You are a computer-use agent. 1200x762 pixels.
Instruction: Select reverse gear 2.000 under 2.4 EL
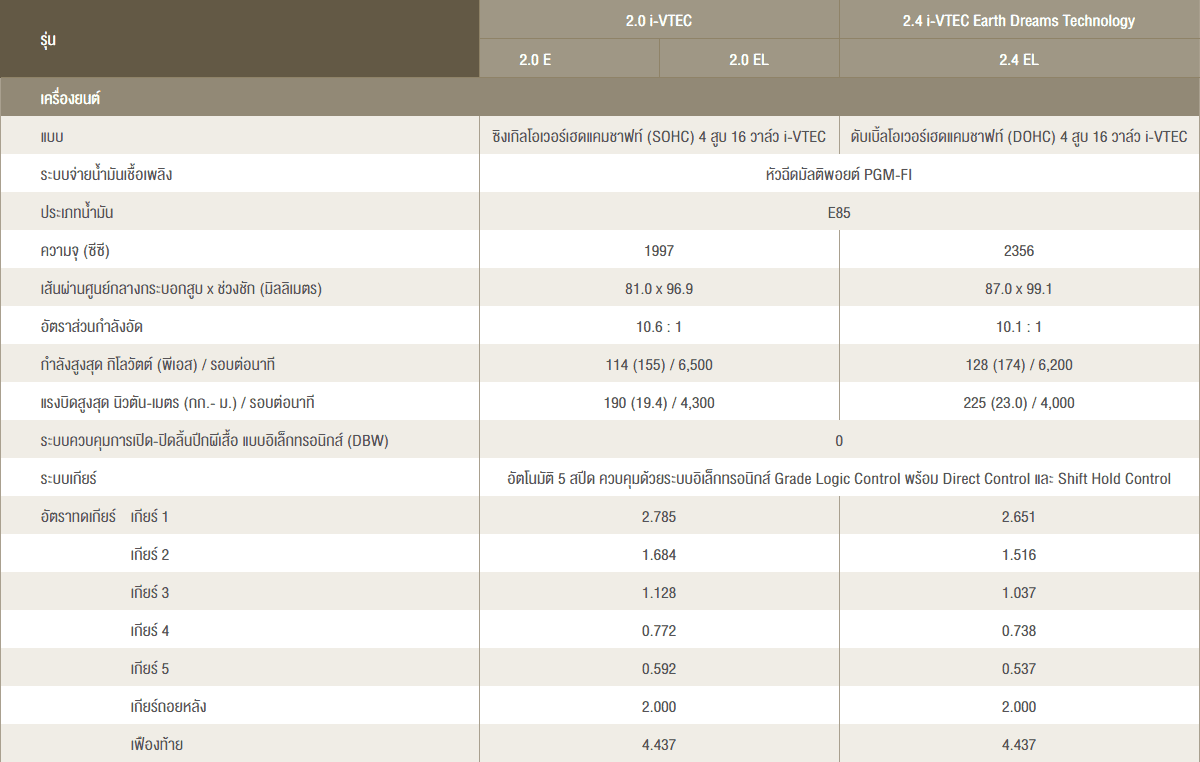pyautogui.click(x=1019, y=707)
